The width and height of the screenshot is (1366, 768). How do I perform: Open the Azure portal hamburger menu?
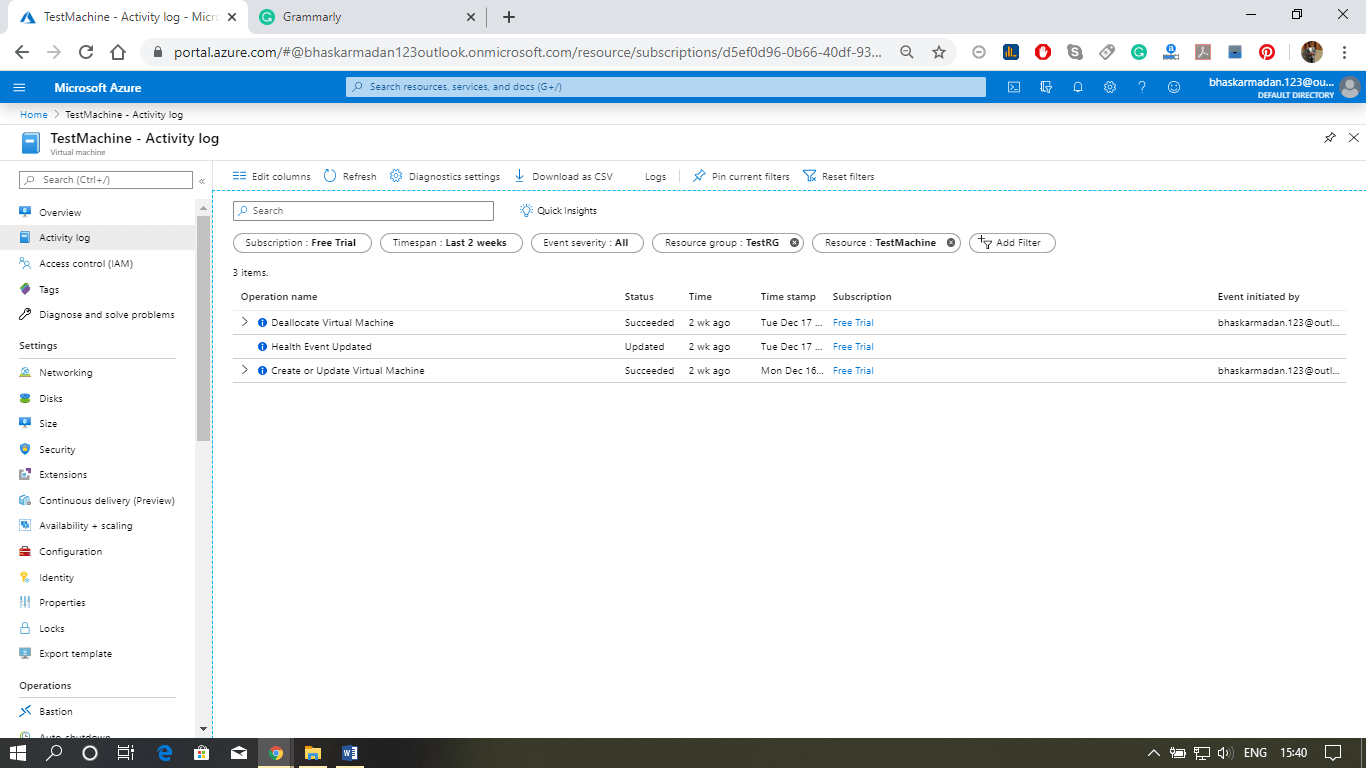pos(19,87)
